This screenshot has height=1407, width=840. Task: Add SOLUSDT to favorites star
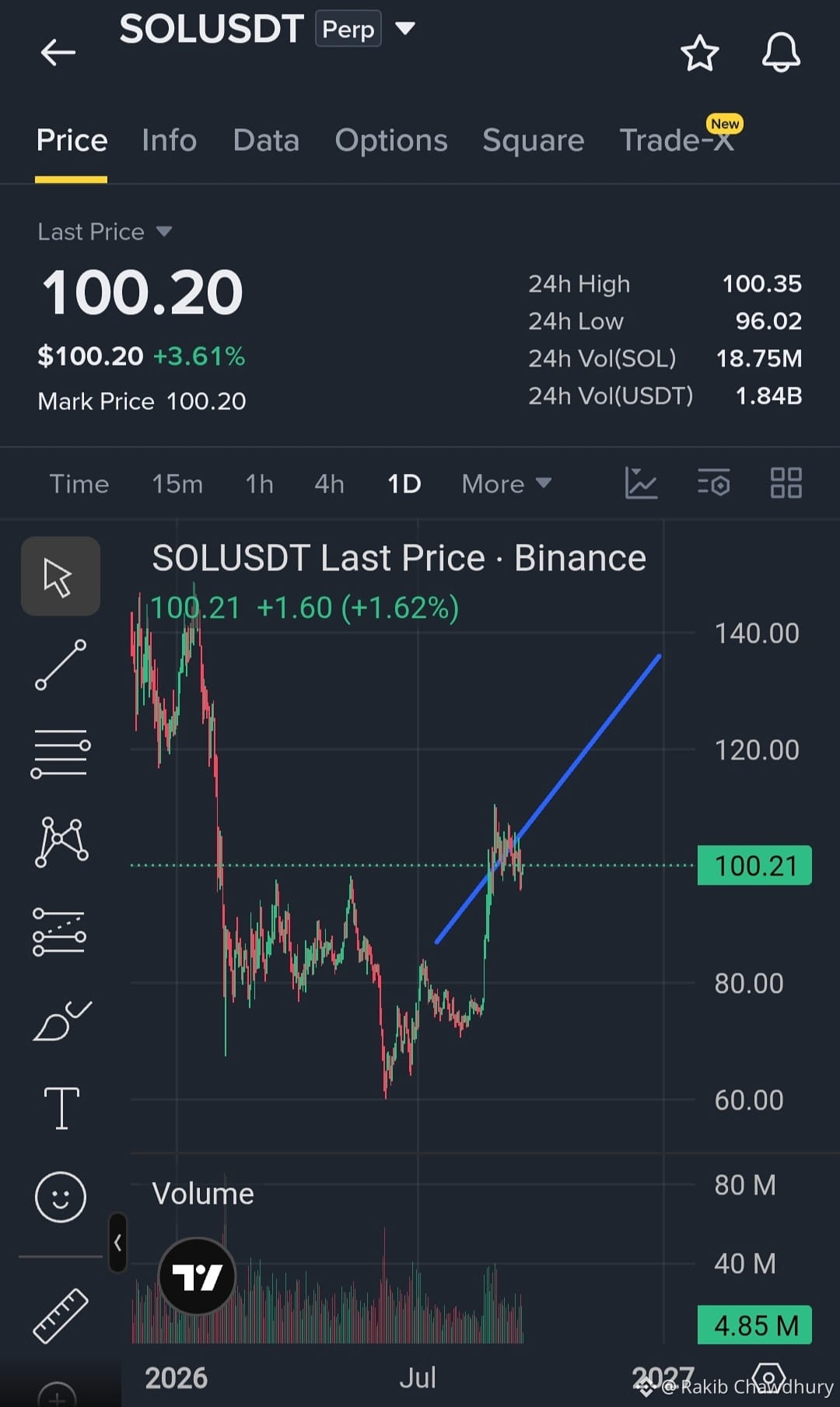699,53
